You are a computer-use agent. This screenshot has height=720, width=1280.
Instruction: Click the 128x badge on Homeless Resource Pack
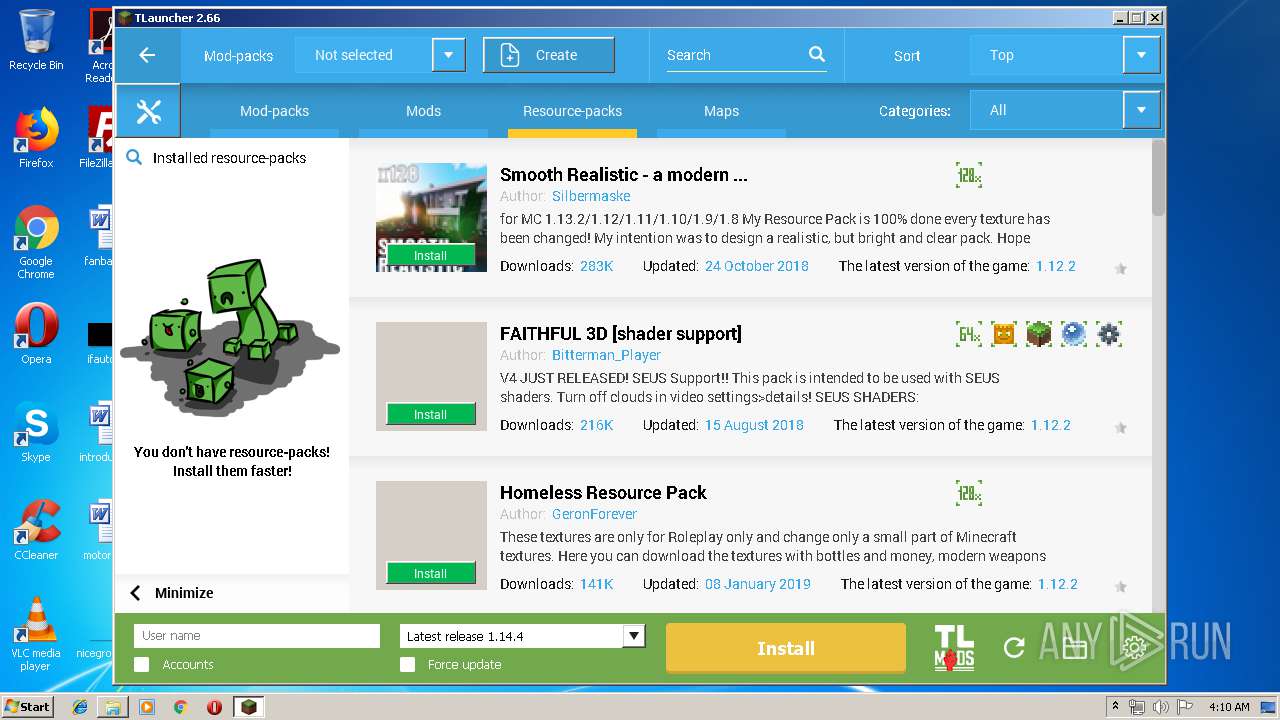point(969,493)
